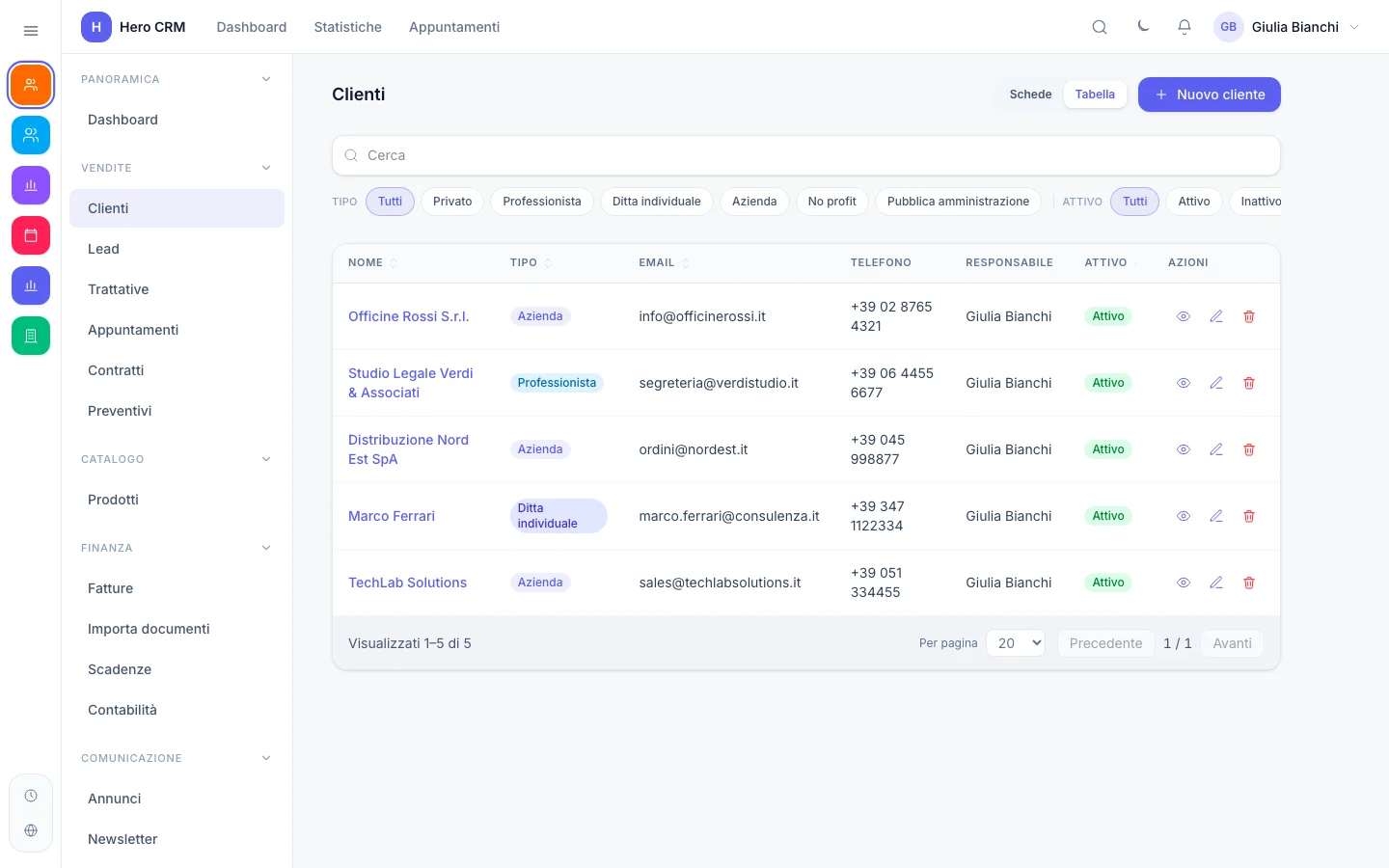
Task: Click Nuovo cliente button
Action: tap(1210, 95)
